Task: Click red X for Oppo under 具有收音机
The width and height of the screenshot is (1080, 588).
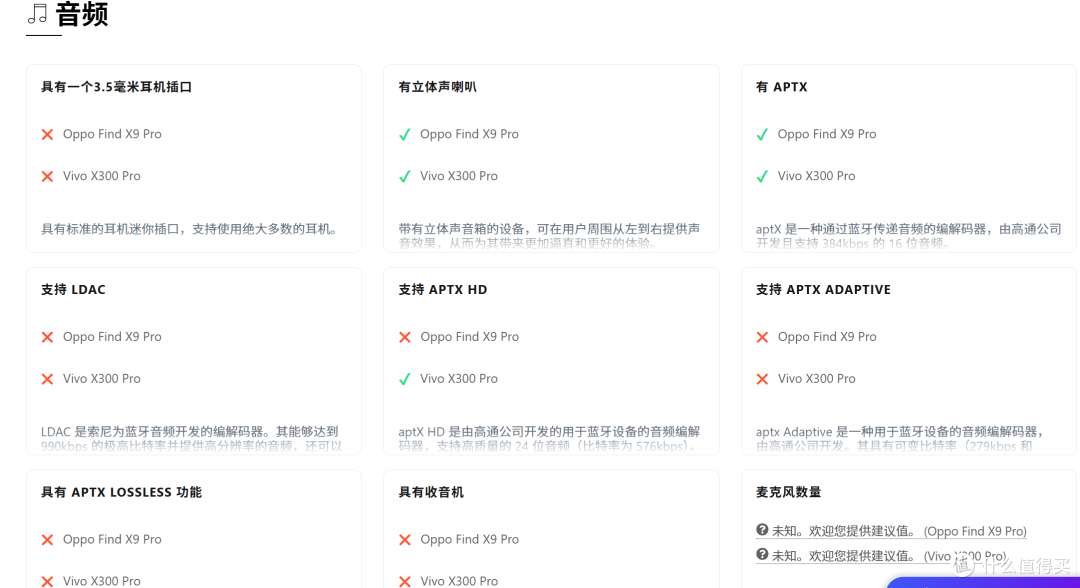Action: (x=405, y=540)
